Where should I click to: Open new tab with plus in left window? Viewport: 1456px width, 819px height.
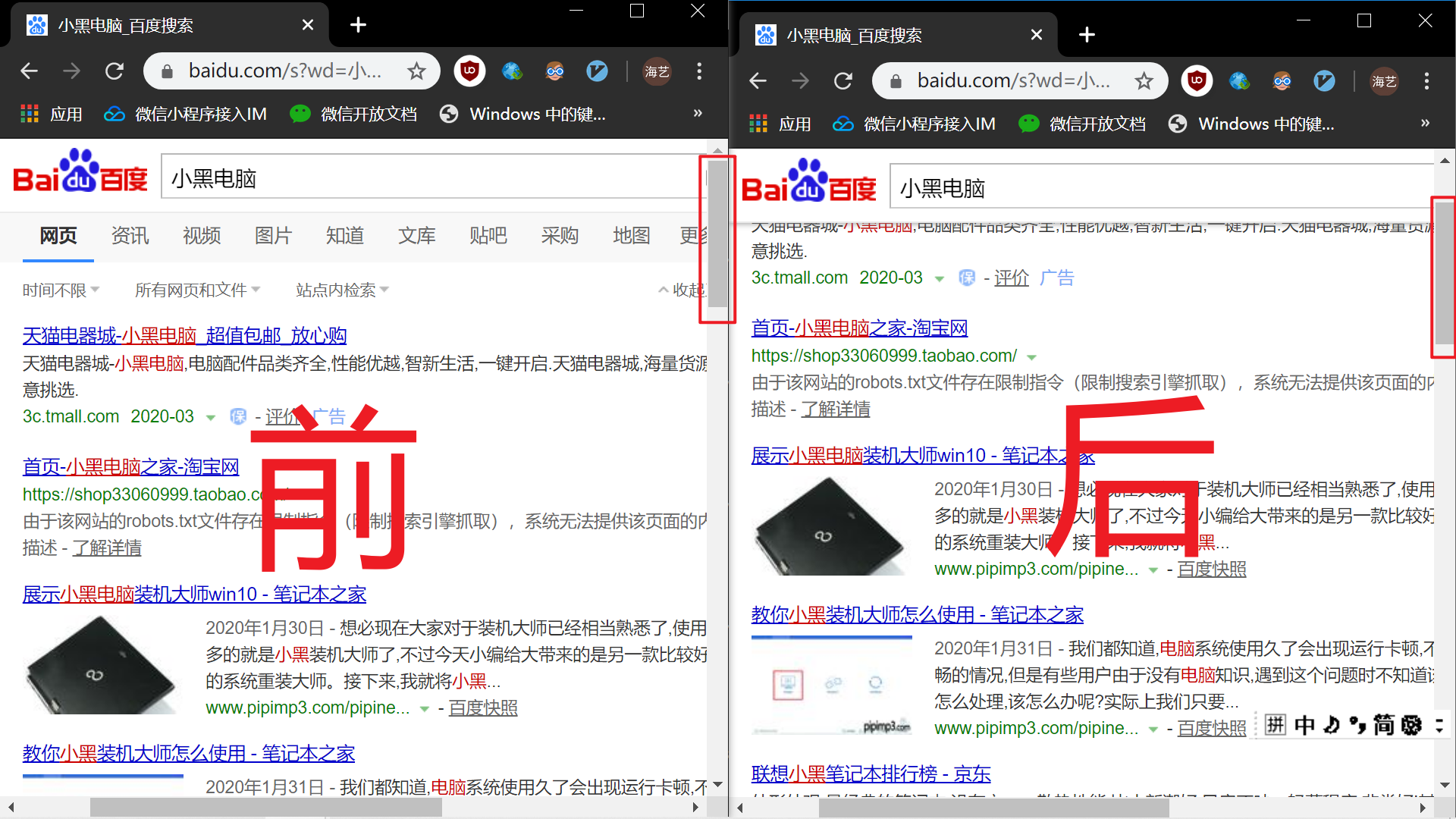358,25
